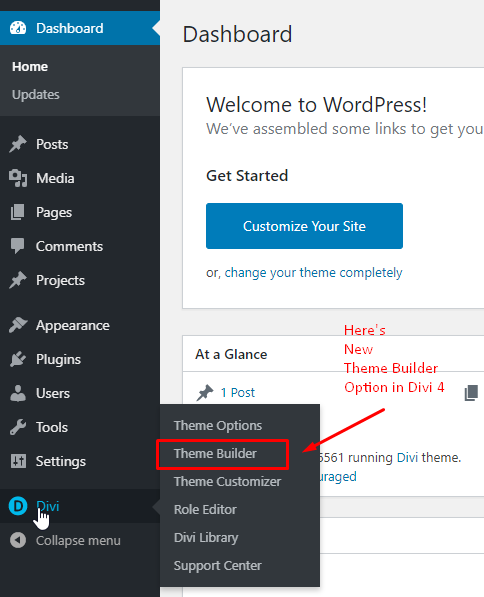Click Collapse menu text
The width and height of the screenshot is (484, 597).
coord(78,541)
